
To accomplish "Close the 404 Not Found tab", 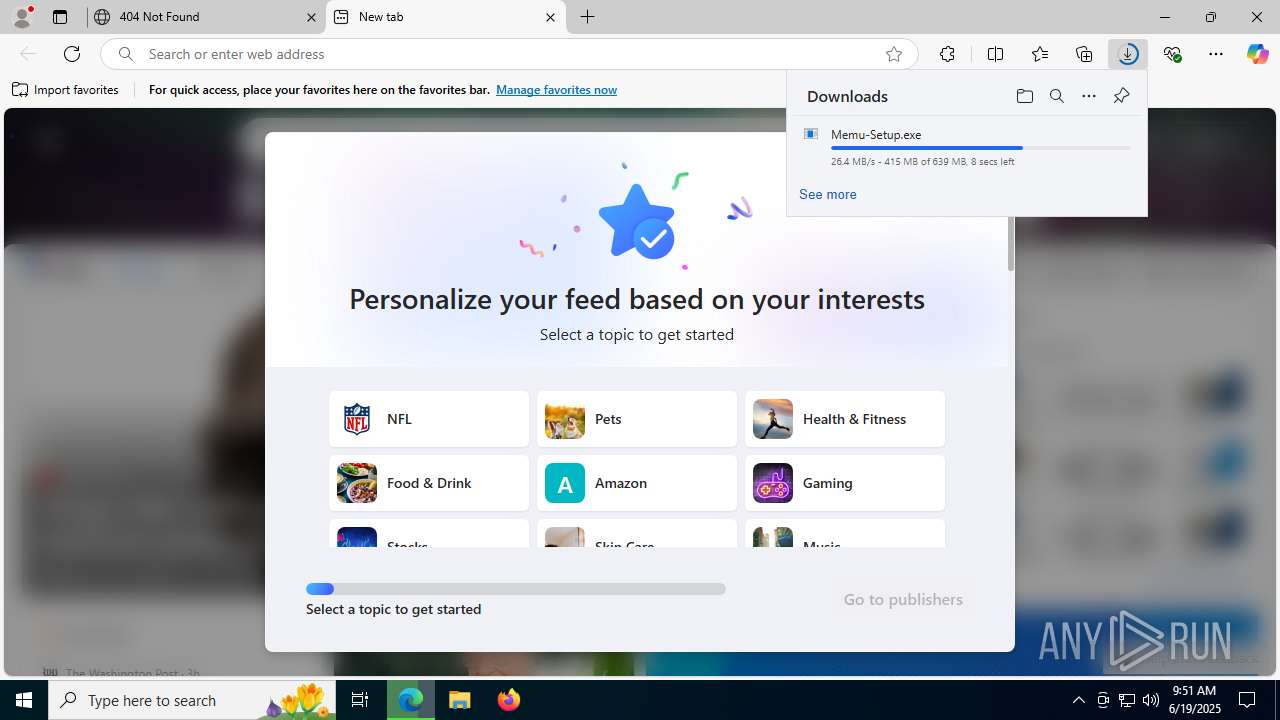I will [311, 17].
